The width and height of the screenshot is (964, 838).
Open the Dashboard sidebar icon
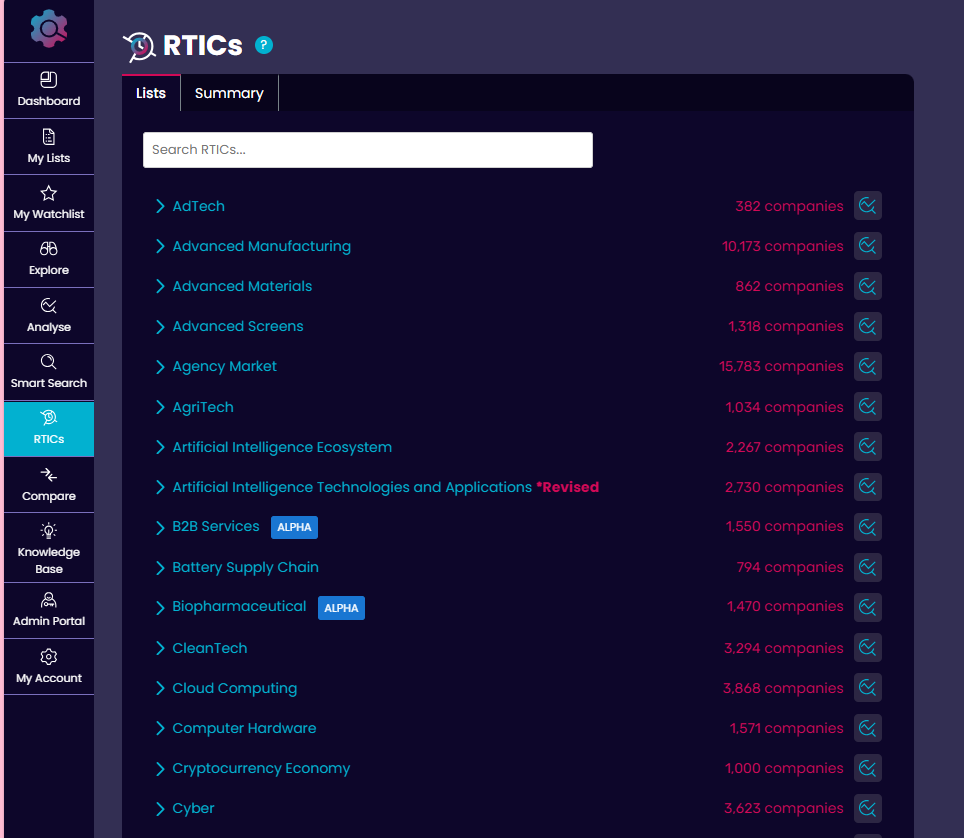pos(49,80)
